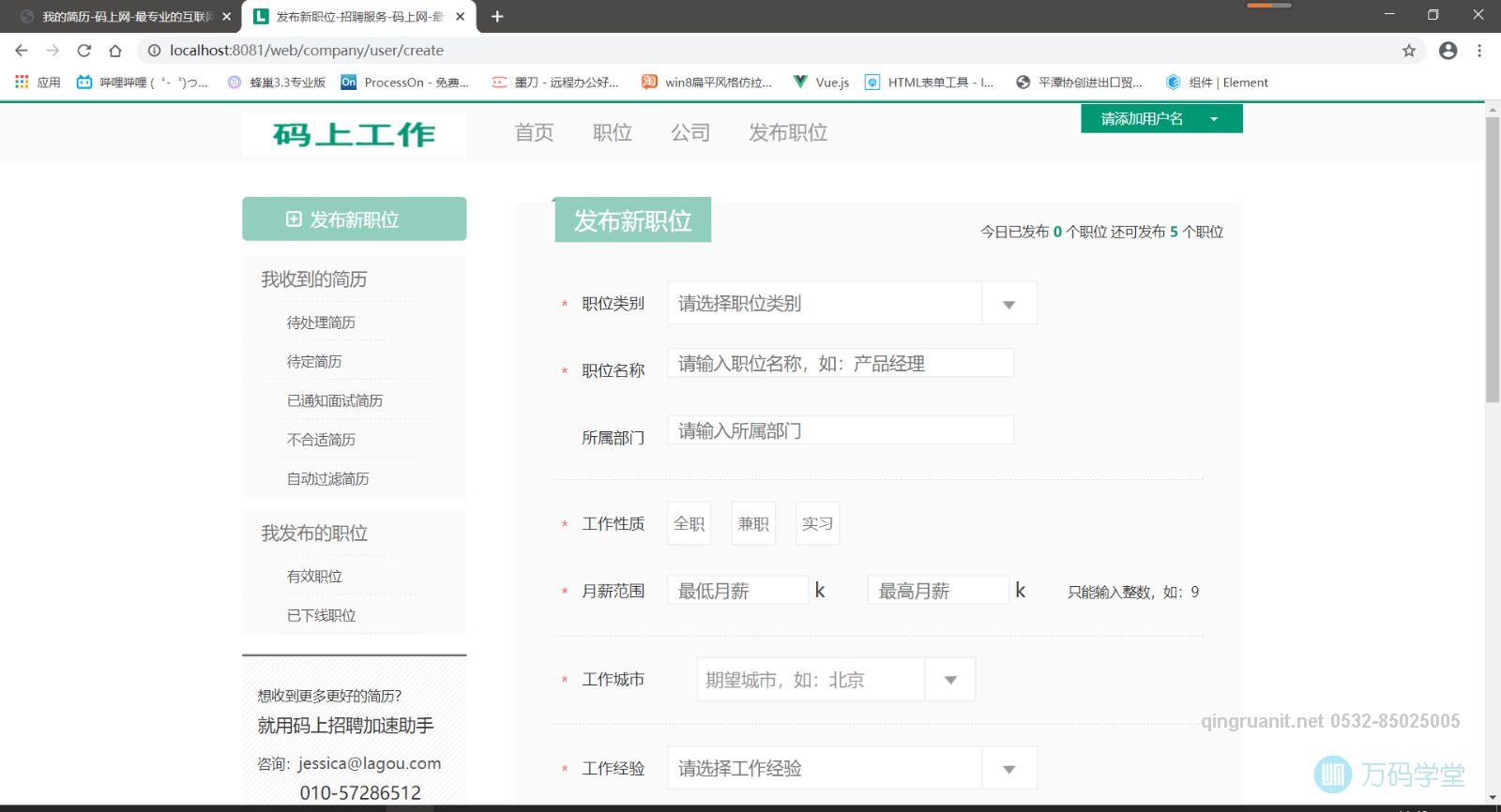Open a new browser tab with plus icon
This screenshot has height=812, width=1501.
[497, 16]
